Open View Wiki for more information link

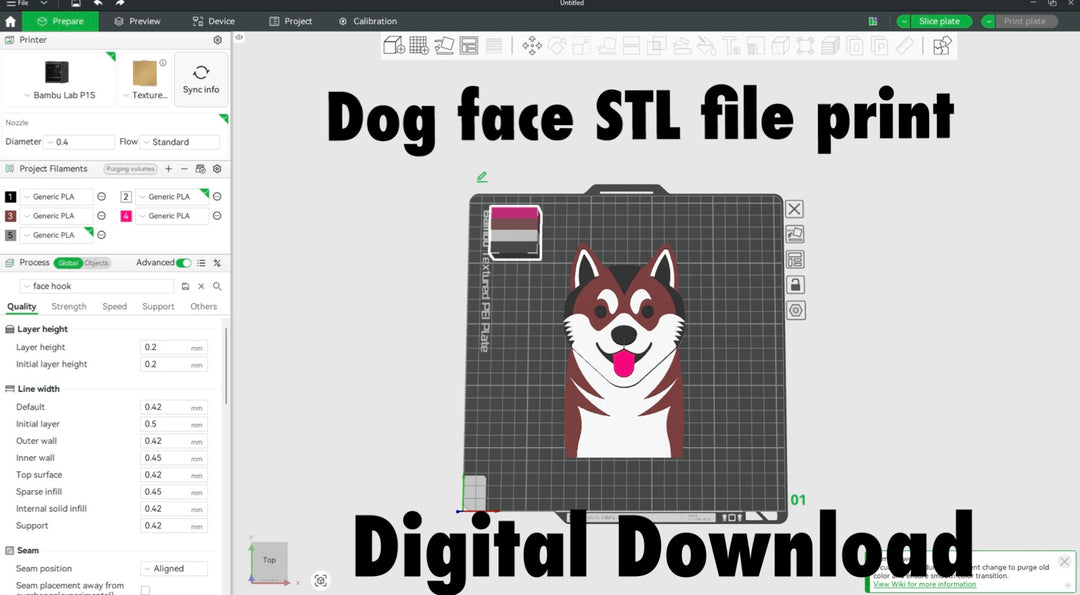(924, 585)
